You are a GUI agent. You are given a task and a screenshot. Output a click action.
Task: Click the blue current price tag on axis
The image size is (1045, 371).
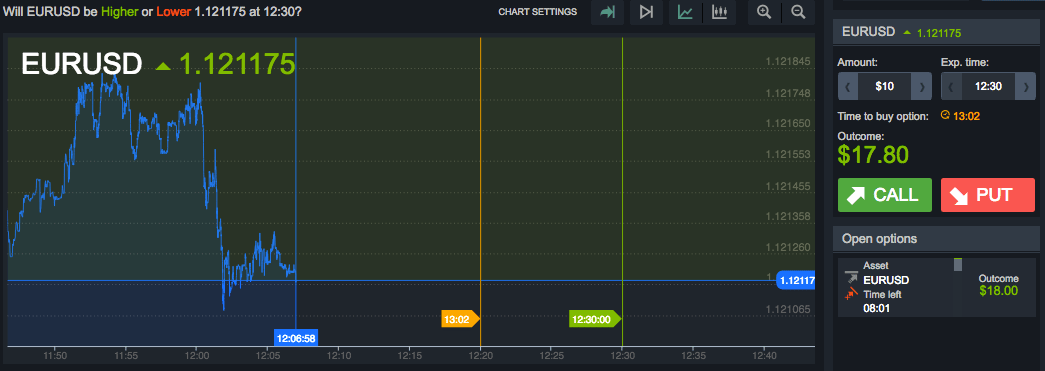(x=796, y=281)
